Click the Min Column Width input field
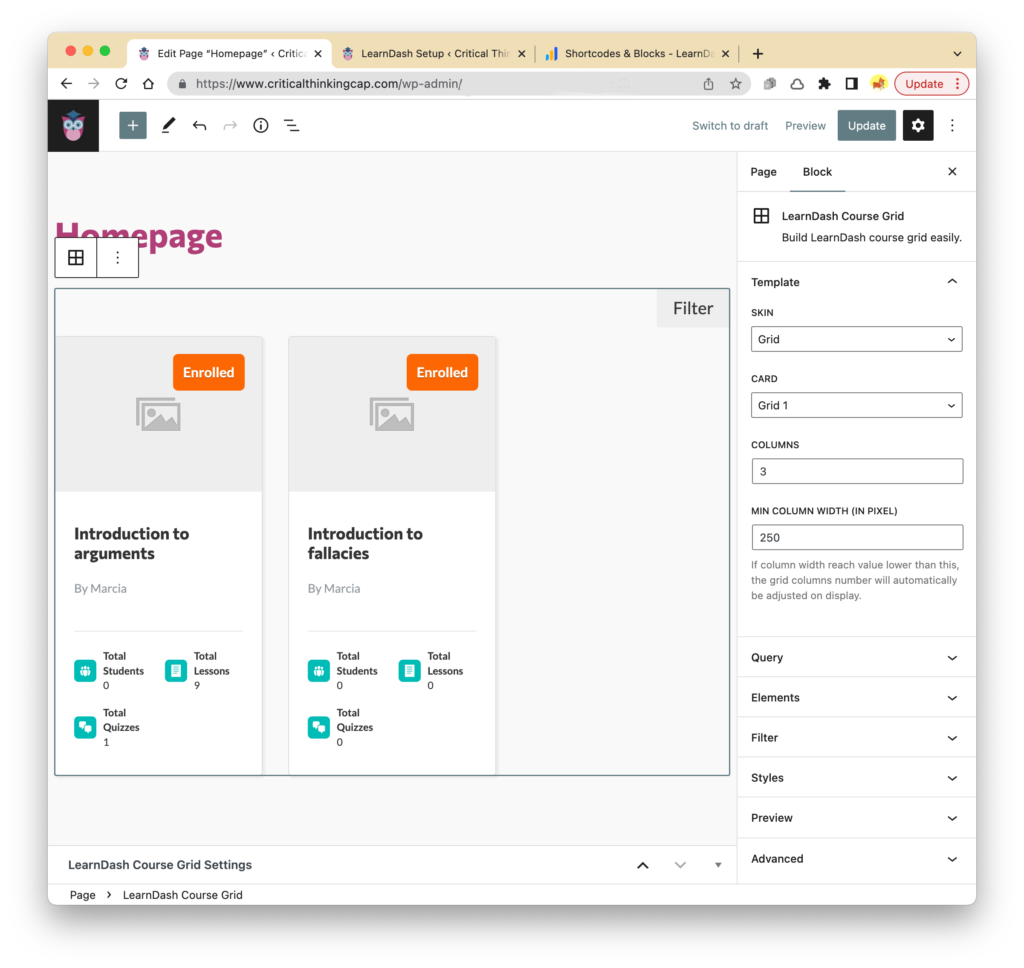Viewport: 1024px width, 968px height. (856, 537)
